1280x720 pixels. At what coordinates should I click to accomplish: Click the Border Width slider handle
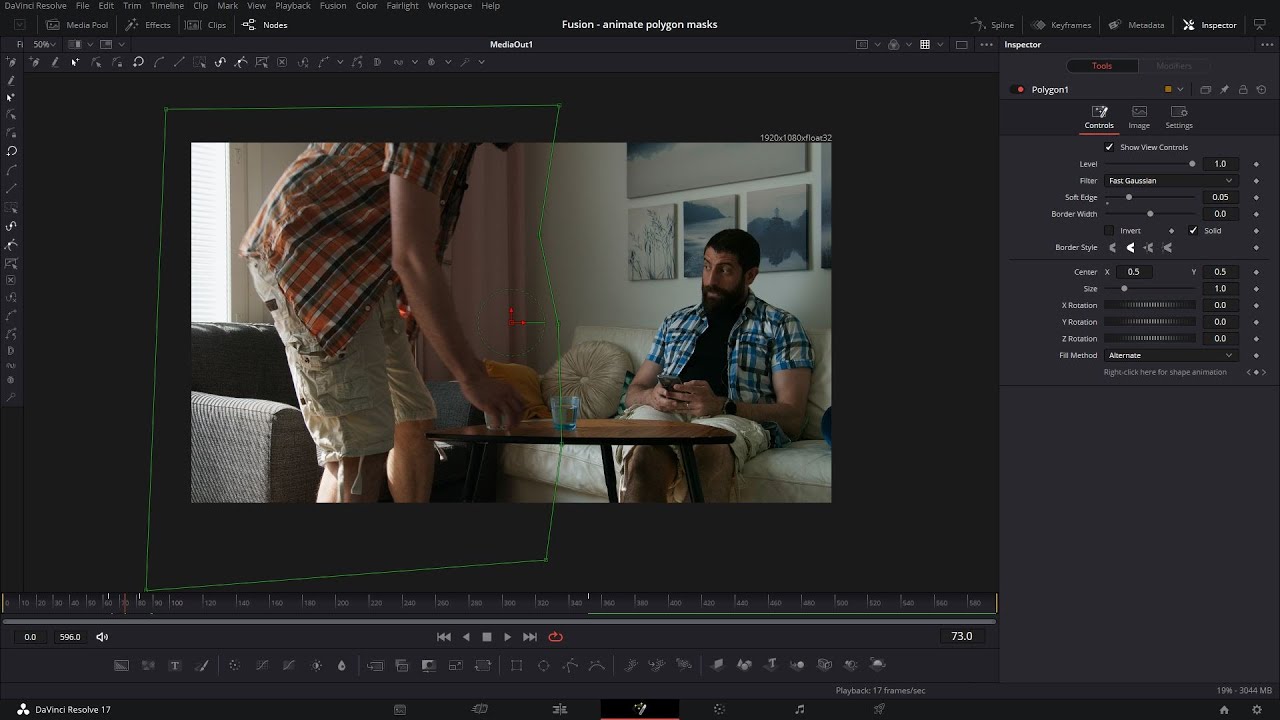click(1150, 214)
